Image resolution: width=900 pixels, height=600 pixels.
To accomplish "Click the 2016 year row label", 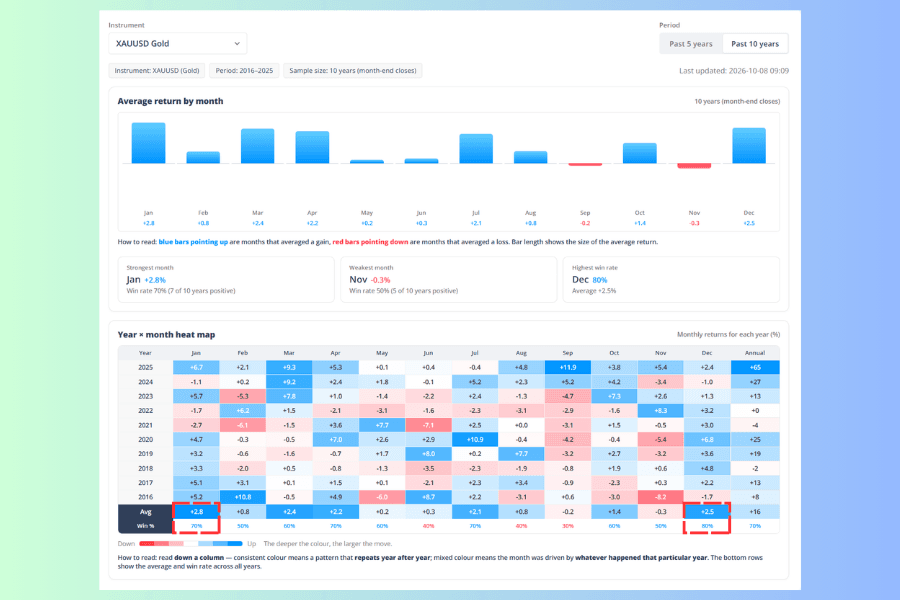I will pyautogui.click(x=146, y=497).
